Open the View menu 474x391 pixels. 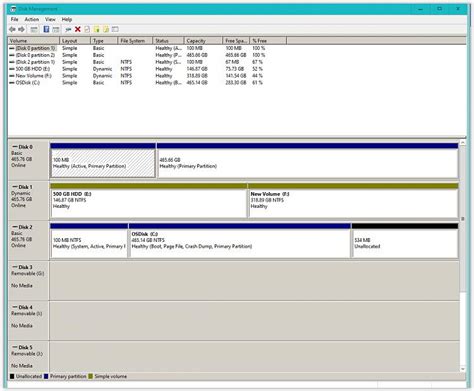point(50,19)
